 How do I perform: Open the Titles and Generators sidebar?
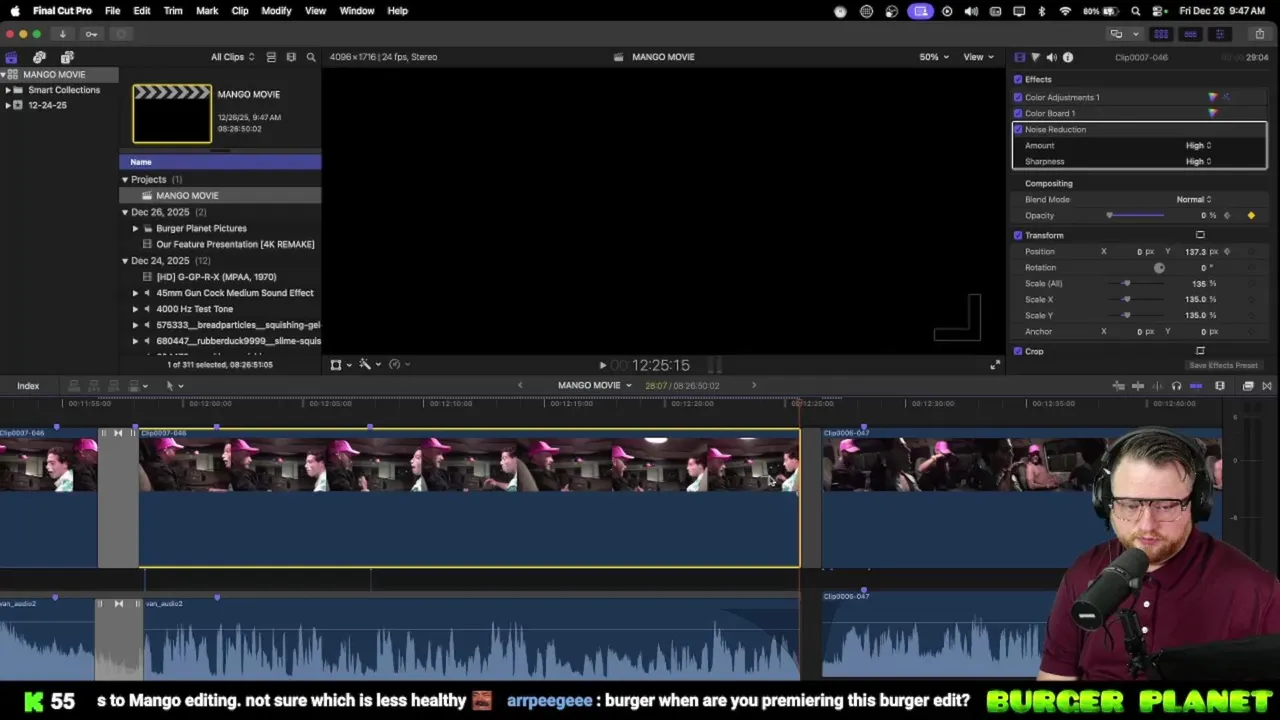click(67, 57)
